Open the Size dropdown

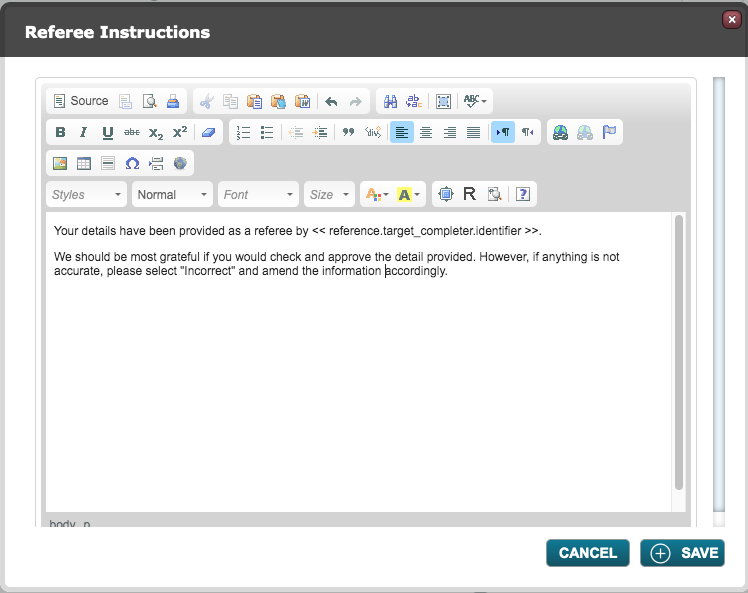[x=329, y=195]
